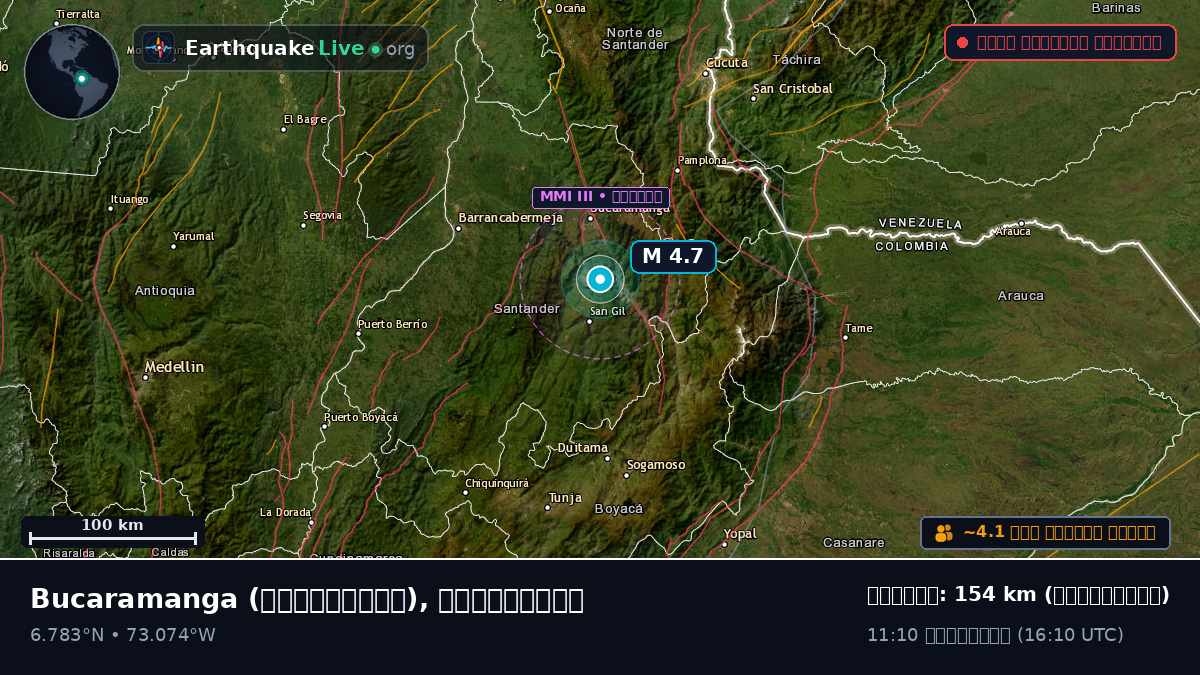Select the Barrancabermeja city dot
This screenshot has width=1200, height=675.
[x=458, y=229]
